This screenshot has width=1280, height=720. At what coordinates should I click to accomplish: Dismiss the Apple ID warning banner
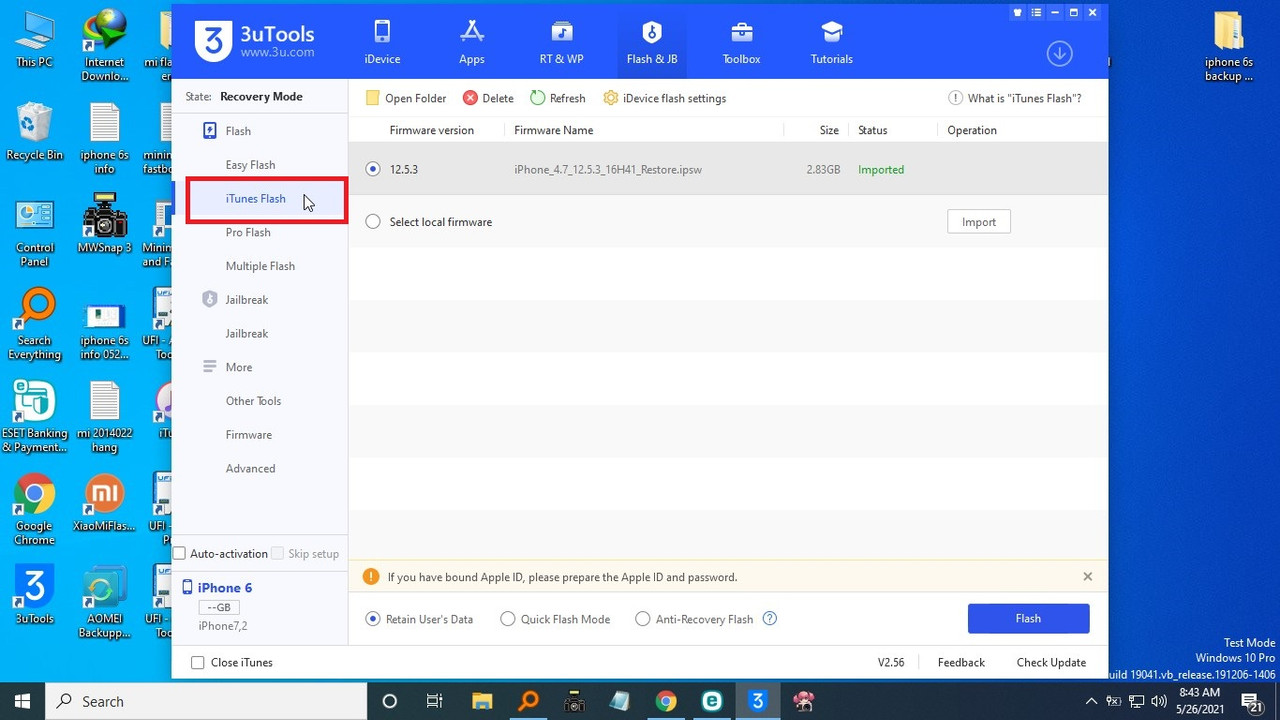point(1088,577)
